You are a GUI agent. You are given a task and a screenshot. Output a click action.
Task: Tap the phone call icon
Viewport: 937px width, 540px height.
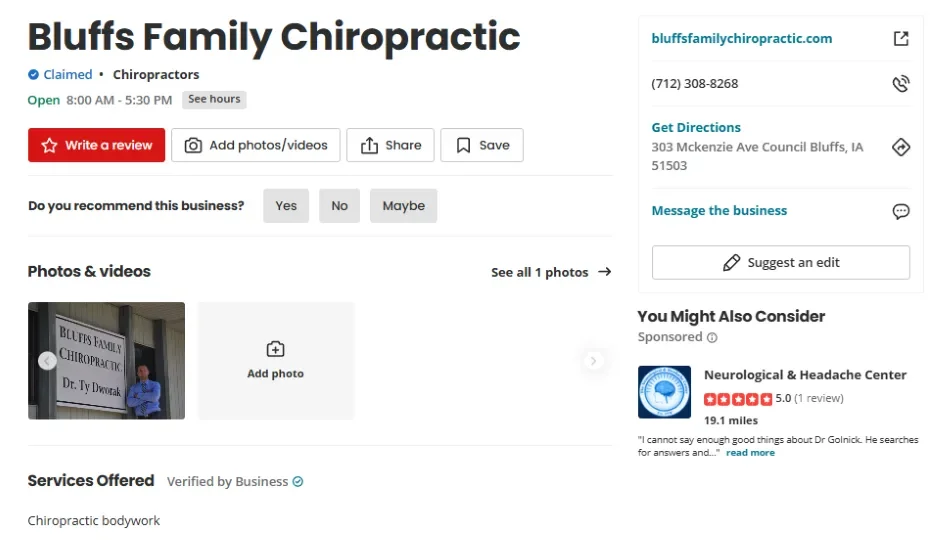coord(901,84)
